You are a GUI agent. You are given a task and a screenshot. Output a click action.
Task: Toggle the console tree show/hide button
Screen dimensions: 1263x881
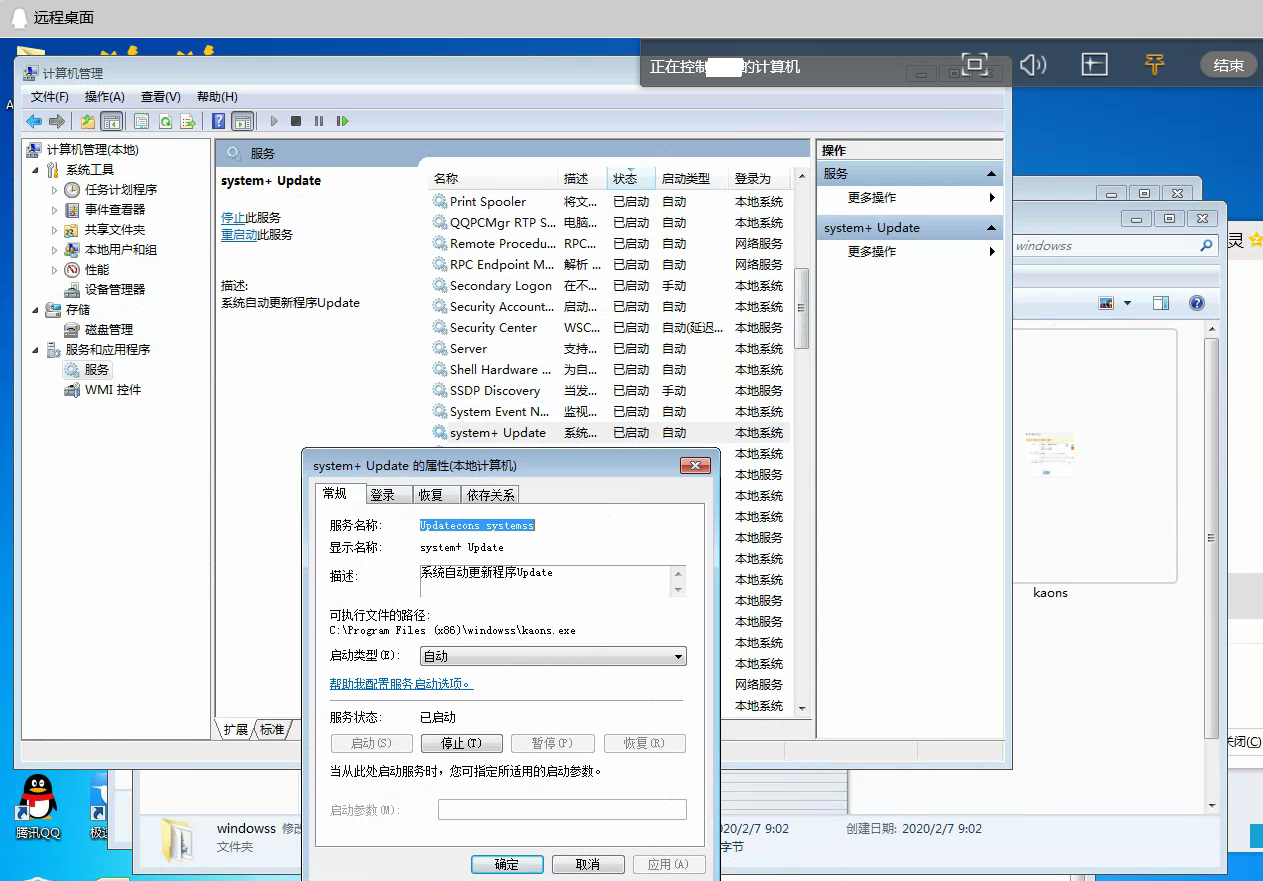[x=112, y=121]
